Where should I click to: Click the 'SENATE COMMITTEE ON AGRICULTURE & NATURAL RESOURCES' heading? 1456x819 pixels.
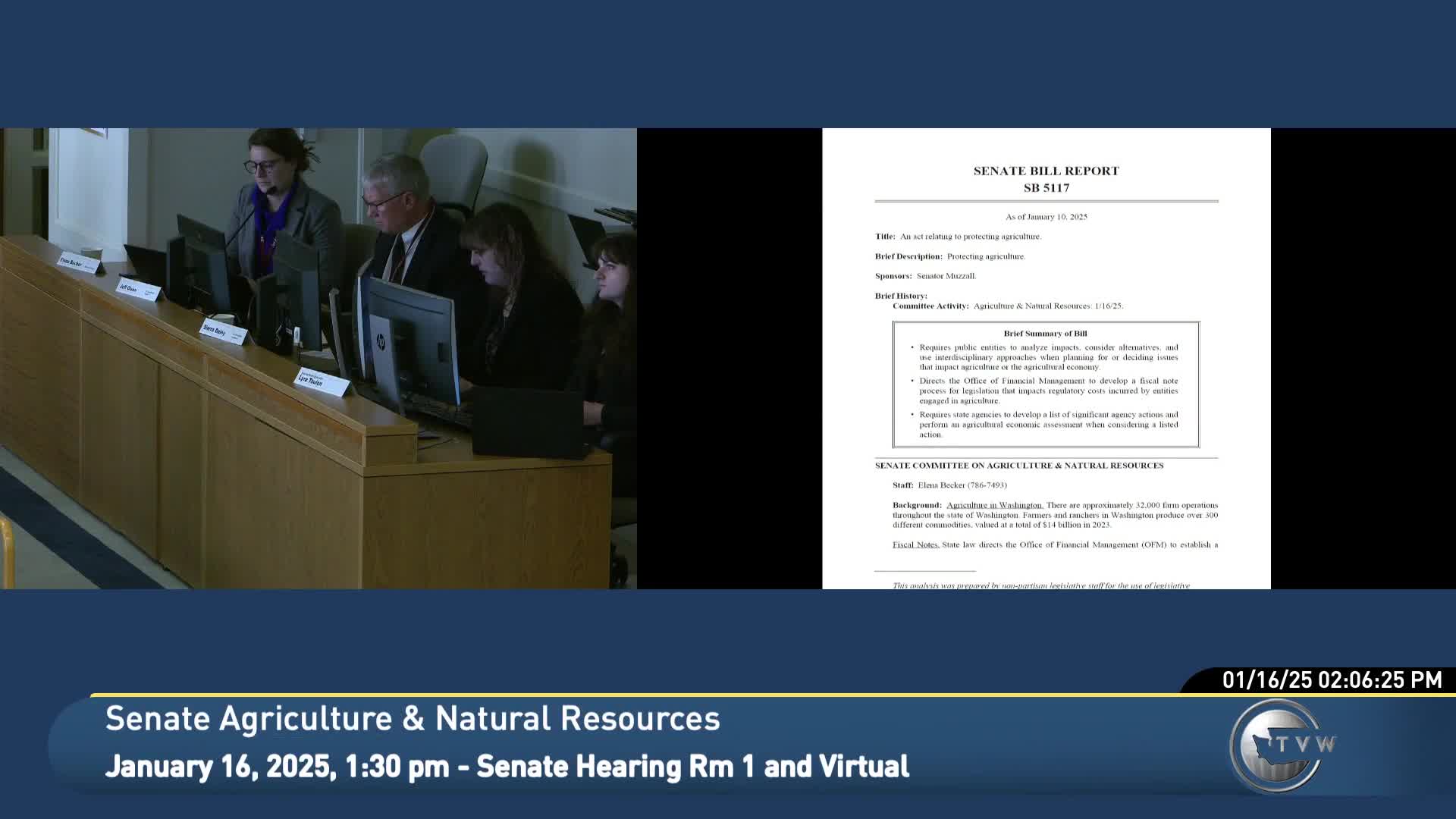1019,466
